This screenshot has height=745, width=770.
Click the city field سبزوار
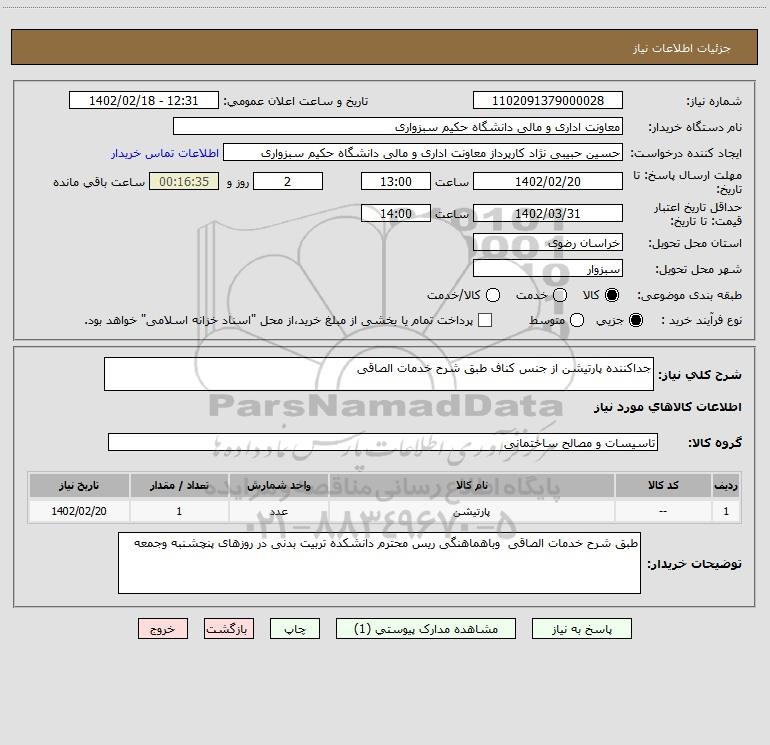pos(548,269)
